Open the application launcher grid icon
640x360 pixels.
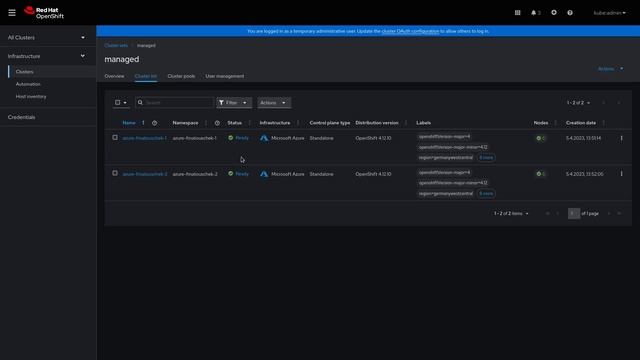(518, 13)
